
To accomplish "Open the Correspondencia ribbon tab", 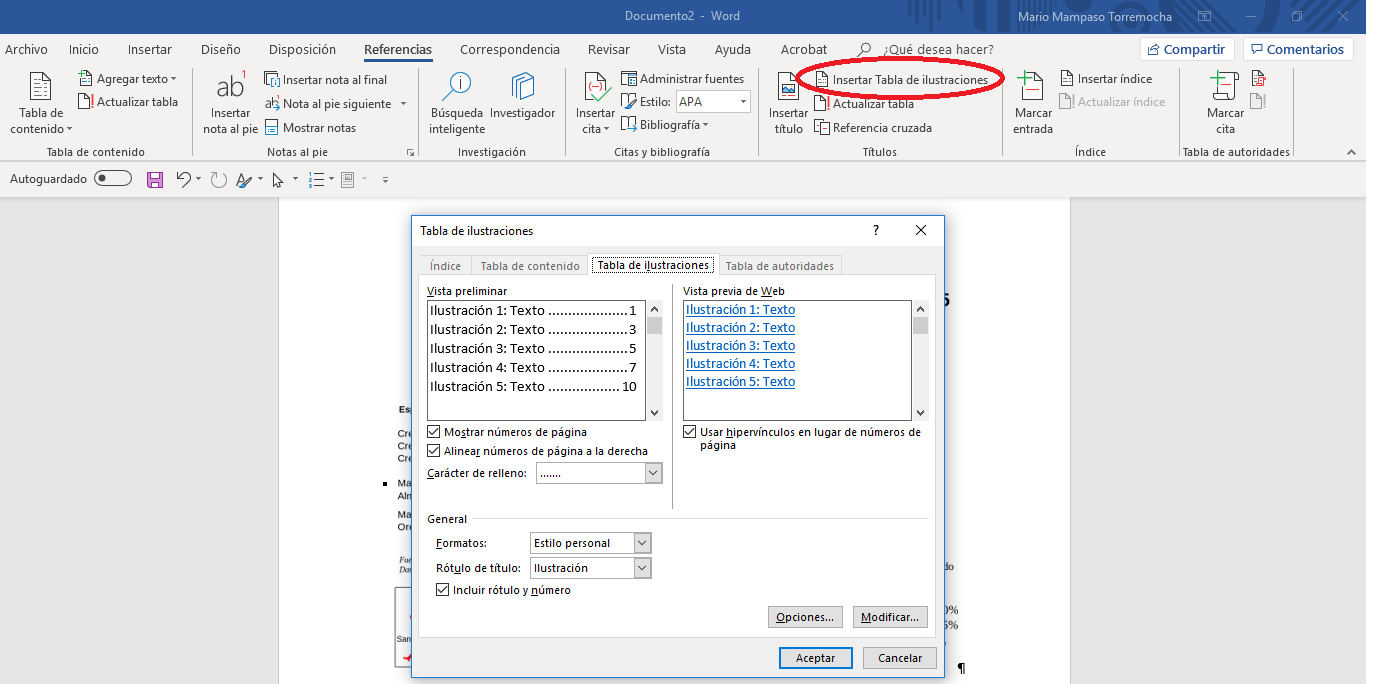I will 510,49.
